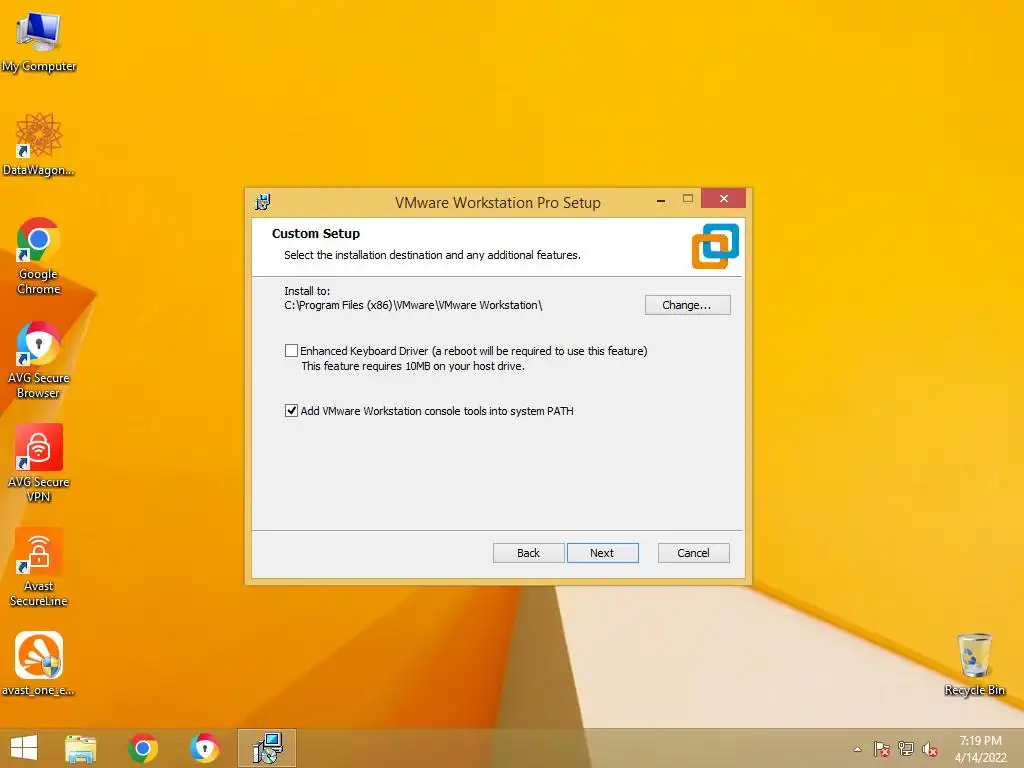The width and height of the screenshot is (1024, 768).
Task: Cancel the VMware Workstation setup
Action: point(693,553)
